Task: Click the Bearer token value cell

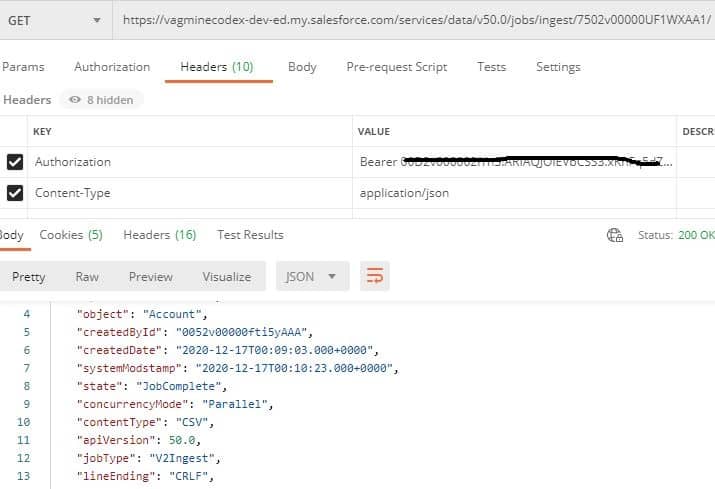Action: click(x=514, y=162)
